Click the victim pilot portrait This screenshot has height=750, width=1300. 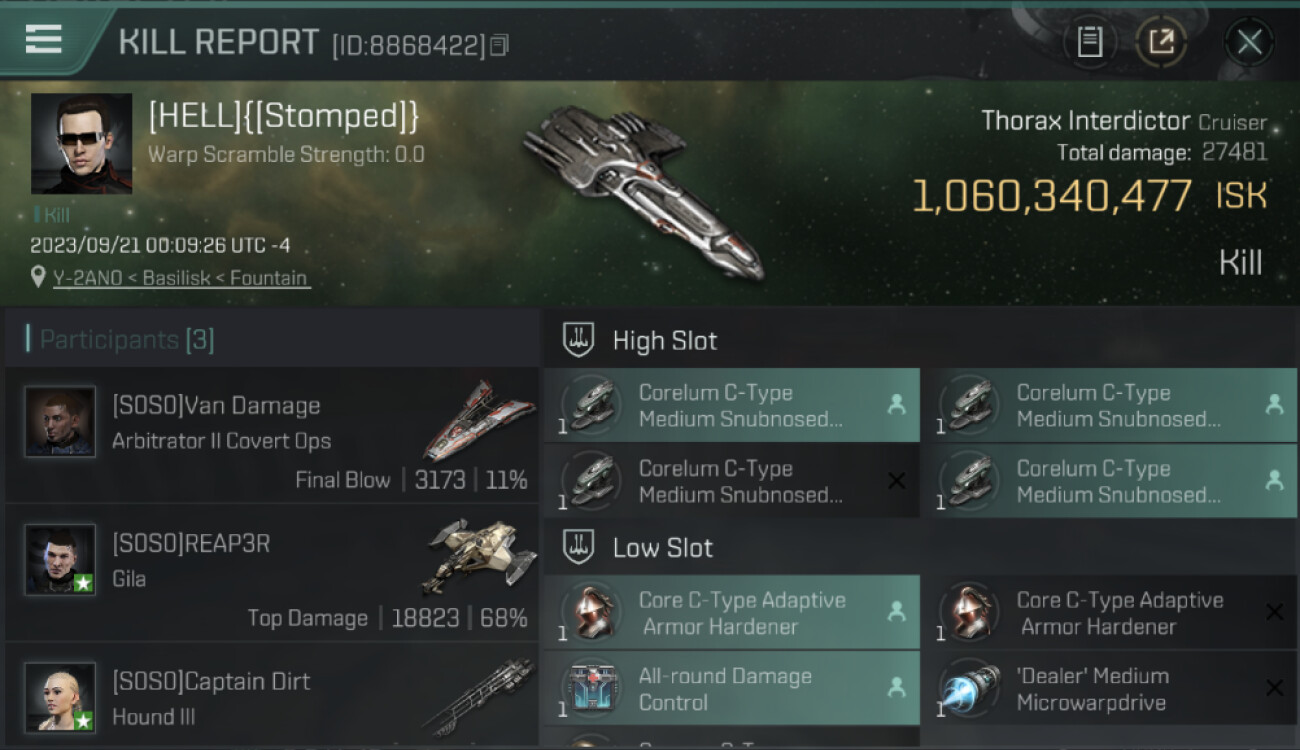pos(81,144)
